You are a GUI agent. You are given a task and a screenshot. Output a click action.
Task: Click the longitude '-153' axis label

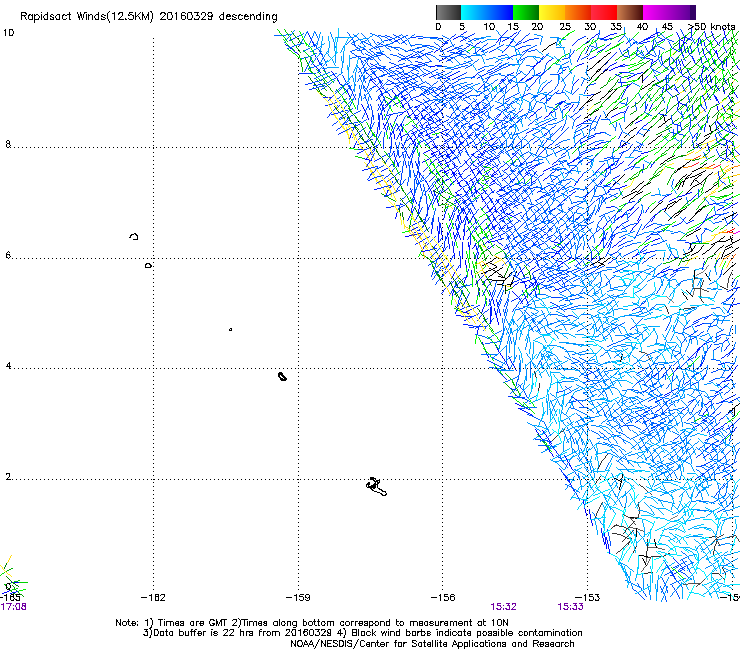click(x=588, y=598)
